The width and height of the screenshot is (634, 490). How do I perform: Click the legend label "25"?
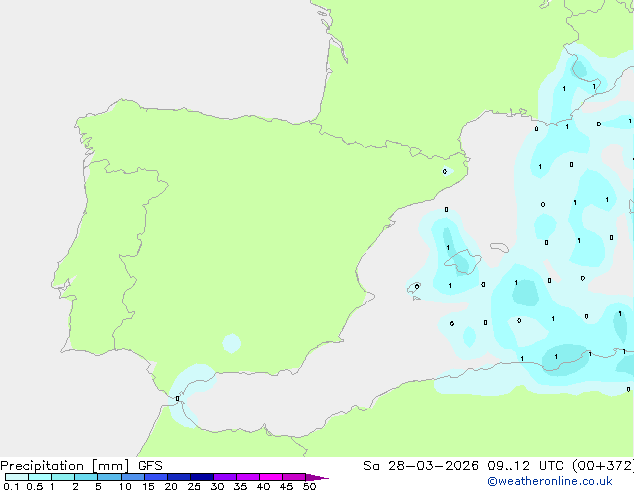click(x=194, y=486)
